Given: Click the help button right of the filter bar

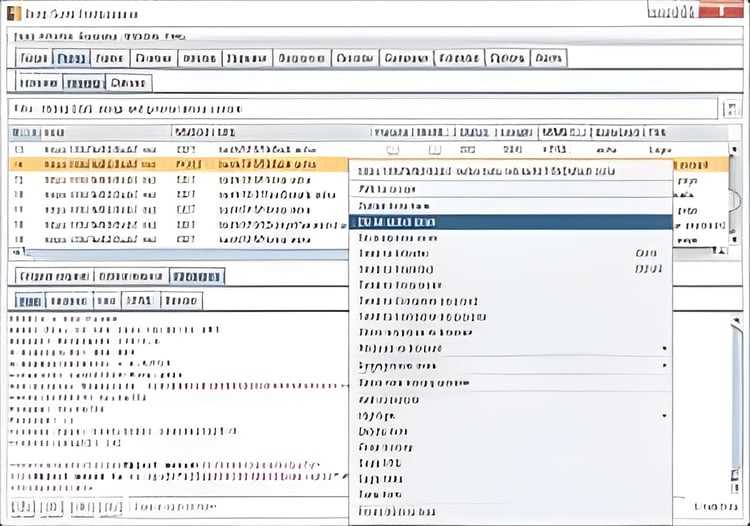Looking at the screenshot, I should [x=731, y=109].
